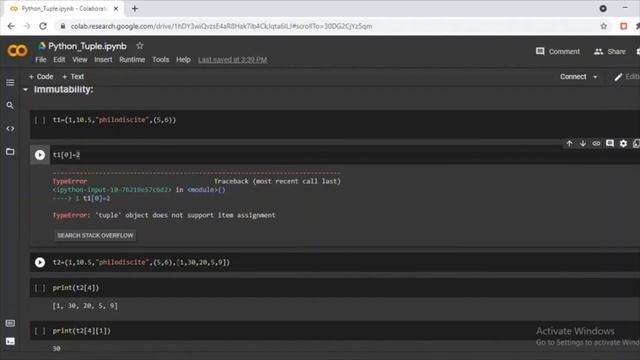Click the site padlock icon in address bar
Viewport: 640px width, 360px height.
[x=62, y=26]
